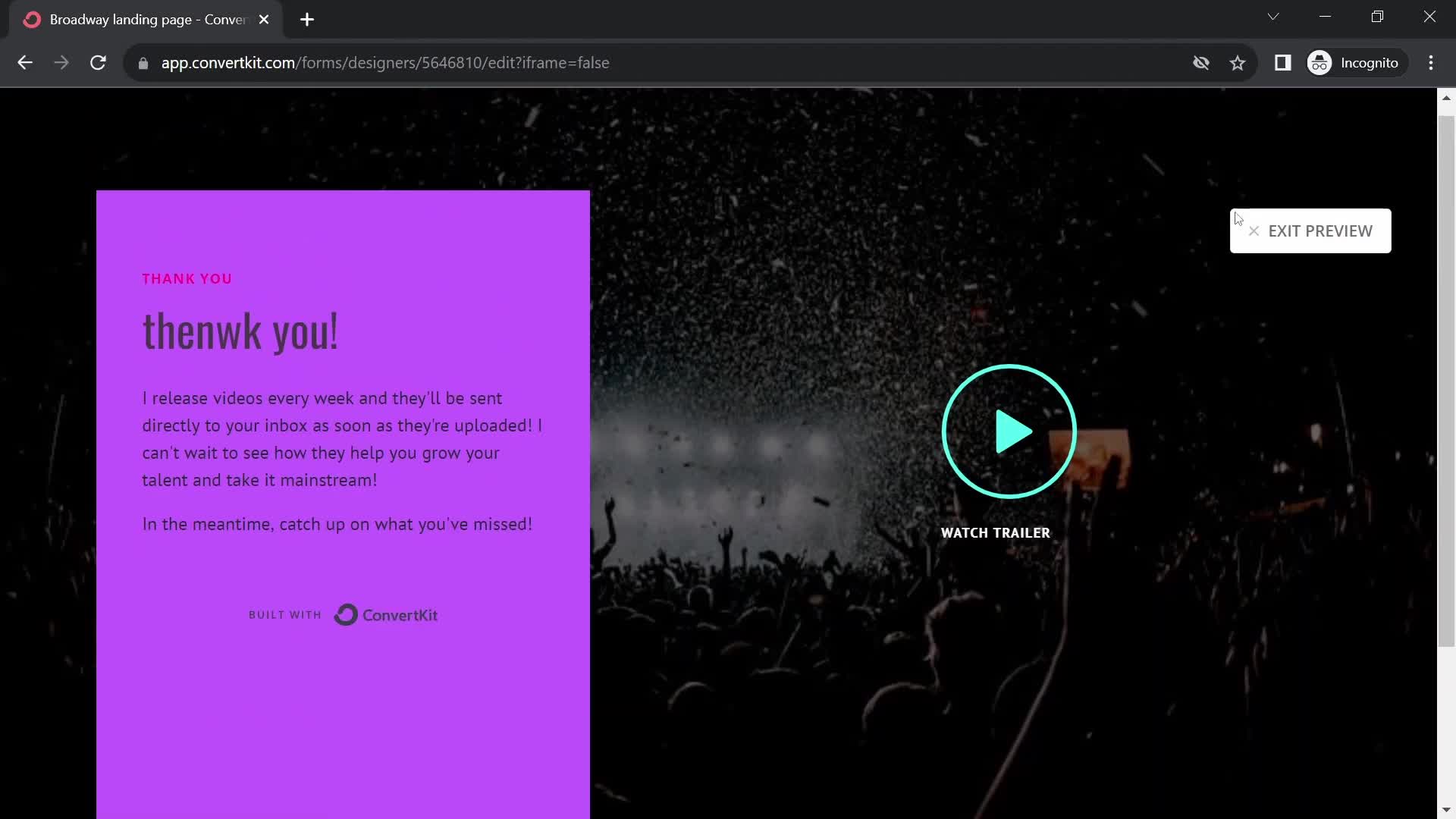Click the Watch Trailer label
This screenshot has height=819, width=1456.
[x=996, y=533]
